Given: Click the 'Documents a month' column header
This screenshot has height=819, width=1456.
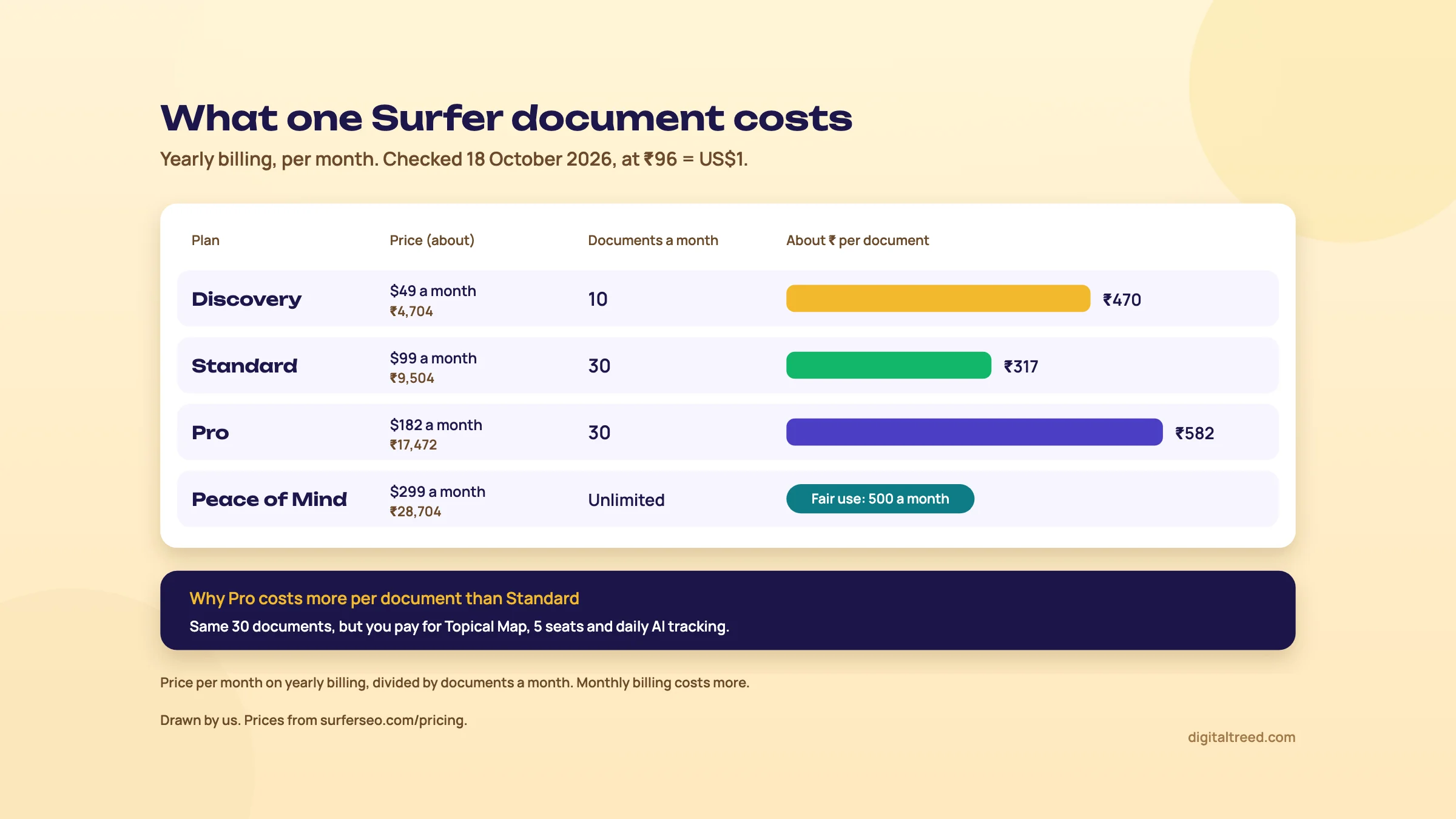Looking at the screenshot, I should (x=653, y=240).
